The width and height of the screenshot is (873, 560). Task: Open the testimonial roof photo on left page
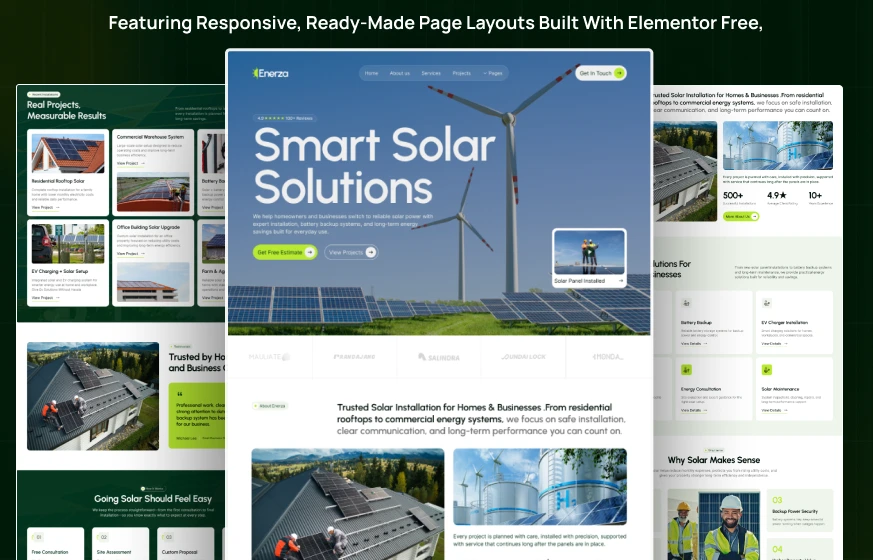click(x=93, y=396)
